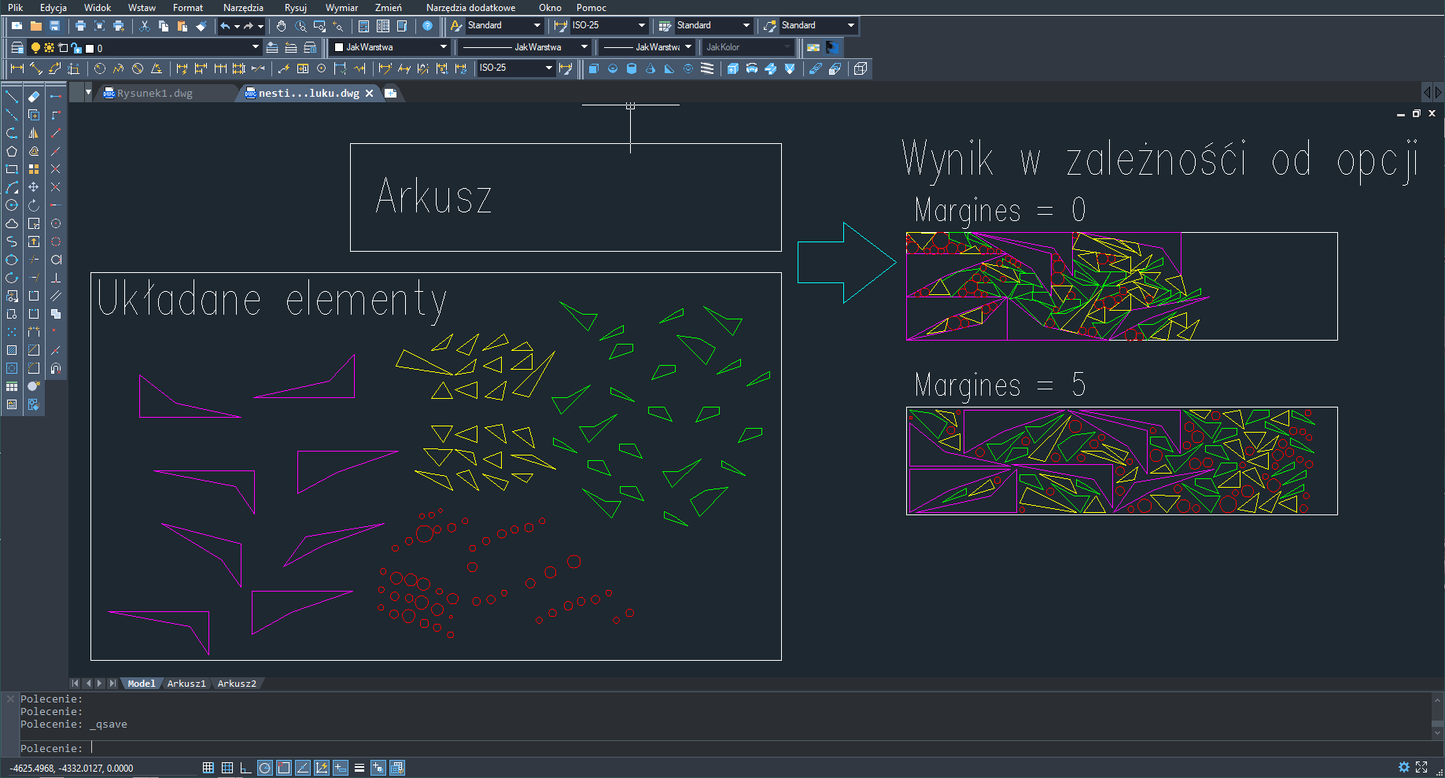Open the settings gear in status bar
The height and width of the screenshot is (778, 1445).
pyautogui.click(x=1404, y=767)
